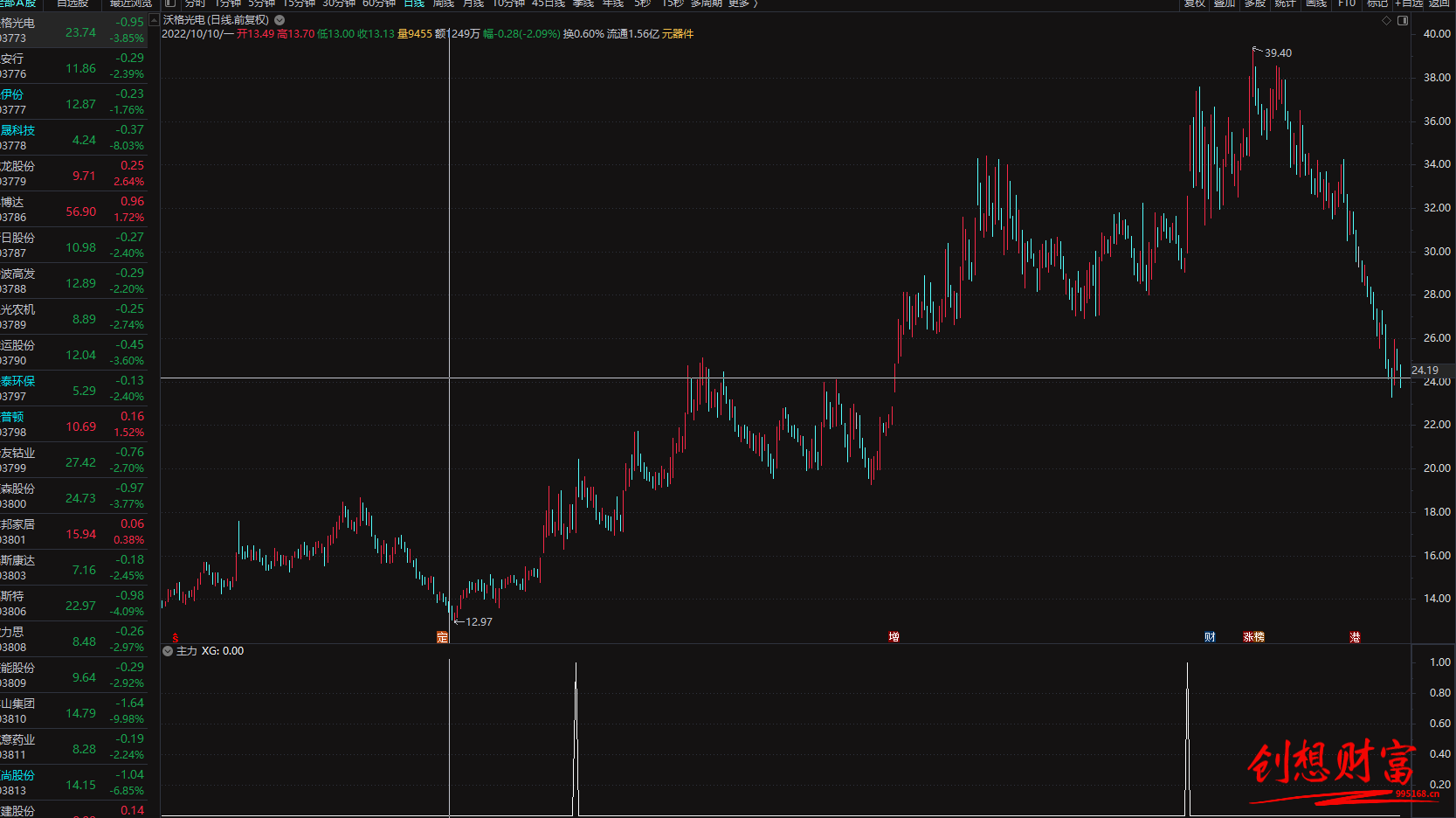Click the 24.19 crosshair price tag on the axis
The height and width of the screenshot is (818, 1456).
coord(1425,371)
